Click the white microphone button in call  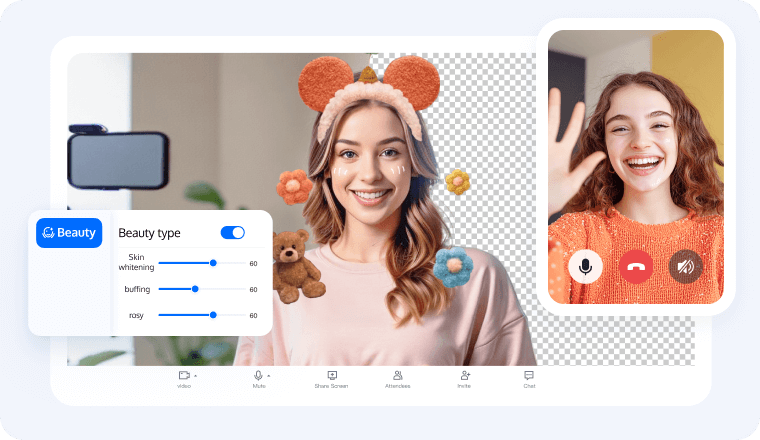[x=586, y=267]
